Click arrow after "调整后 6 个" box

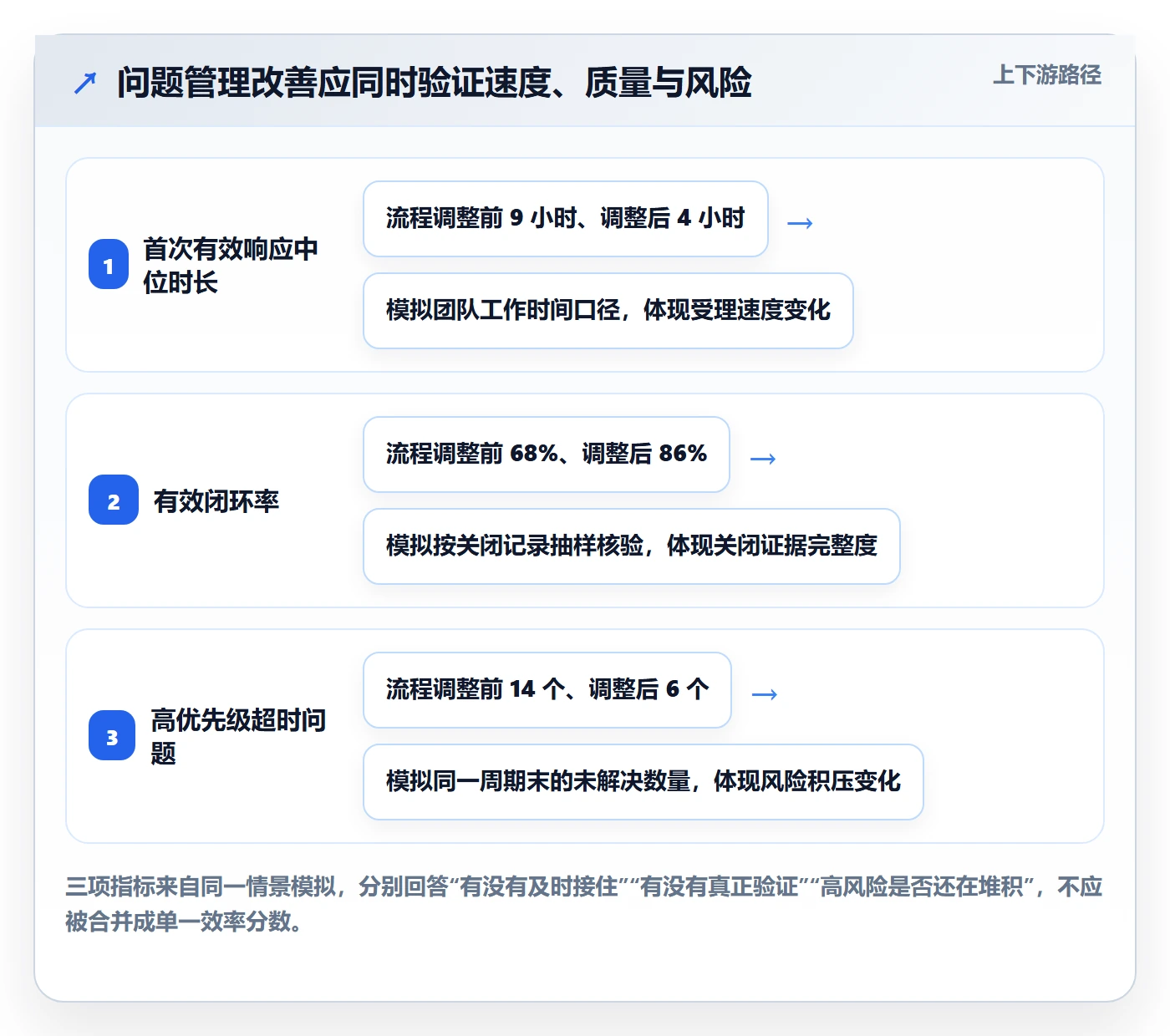[x=765, y=693]
